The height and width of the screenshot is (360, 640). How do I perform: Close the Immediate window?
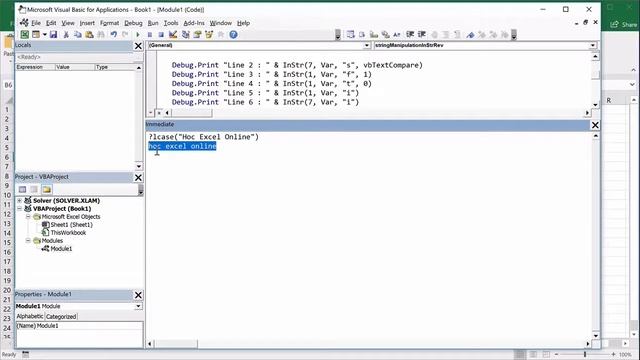(x=595, y=125)
